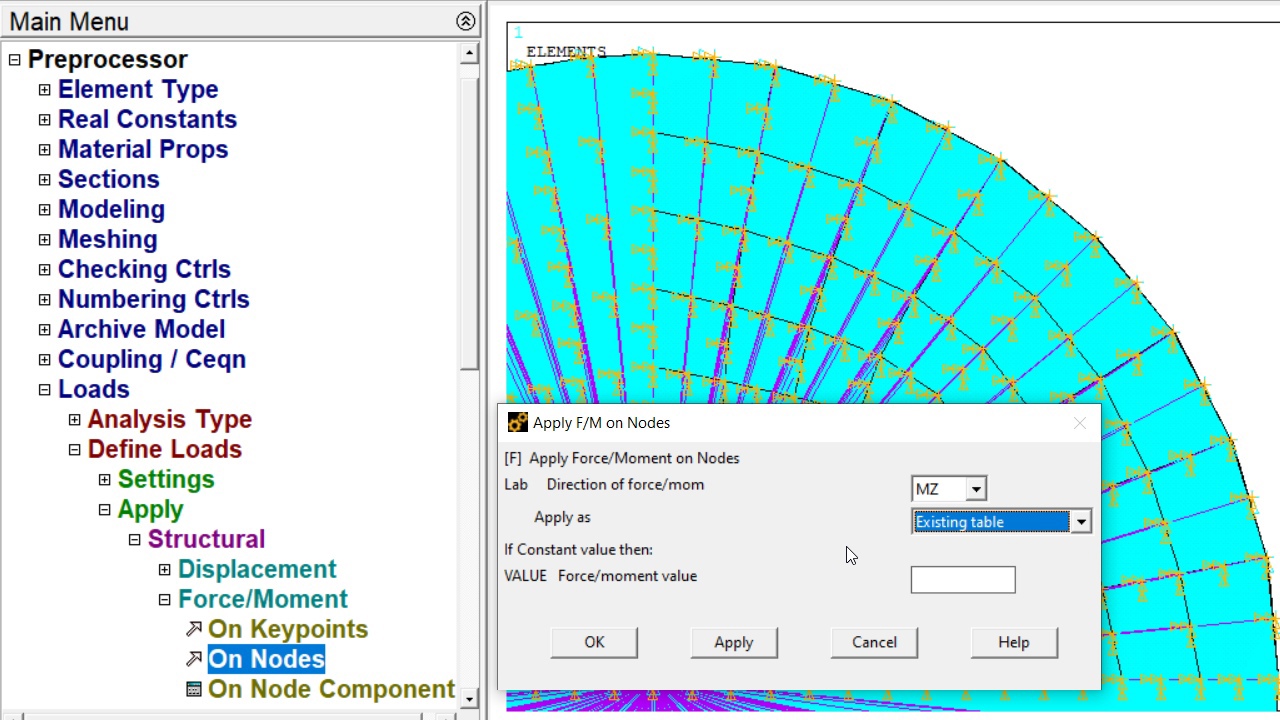This screenshot has width=1280, height=720.
Task: Expand the Archive Model node
Action: (x=45, y=330)
